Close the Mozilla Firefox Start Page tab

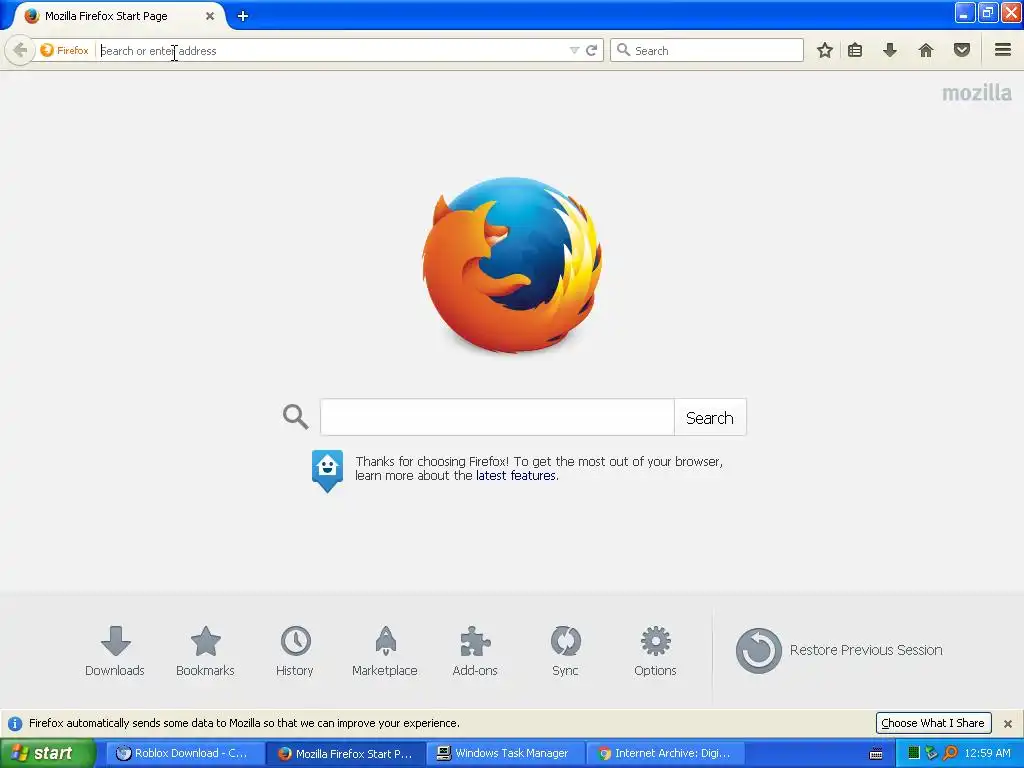tap(210, 16)
